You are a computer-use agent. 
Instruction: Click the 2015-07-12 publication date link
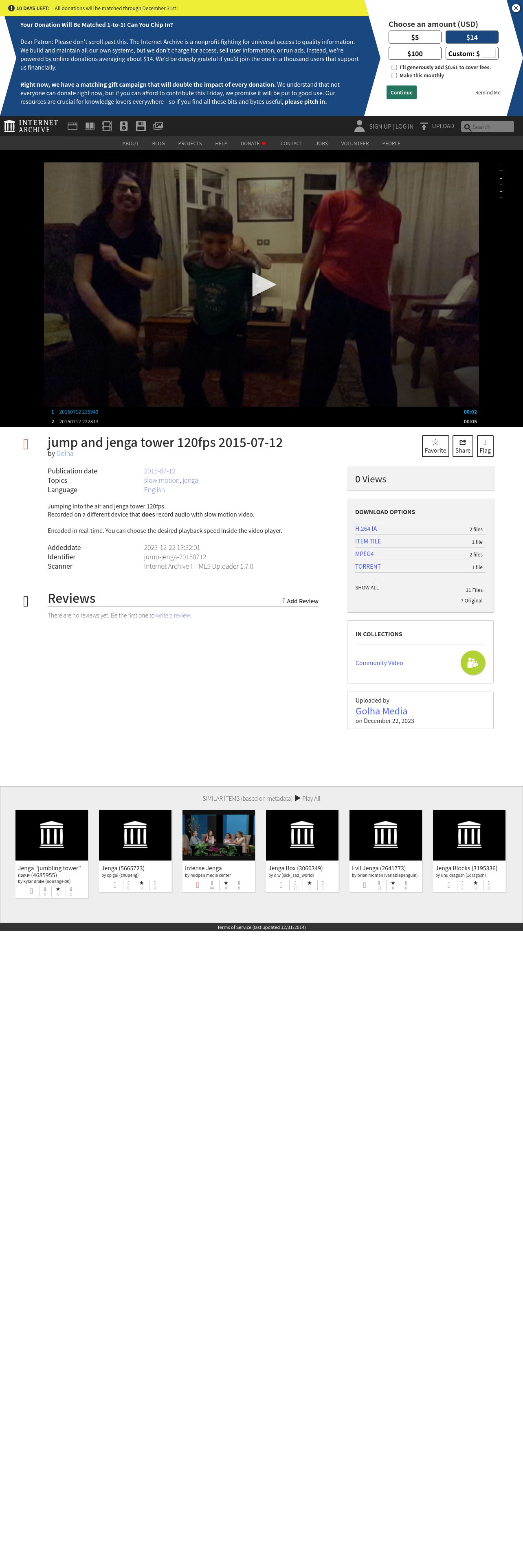(x=160, y=471)
